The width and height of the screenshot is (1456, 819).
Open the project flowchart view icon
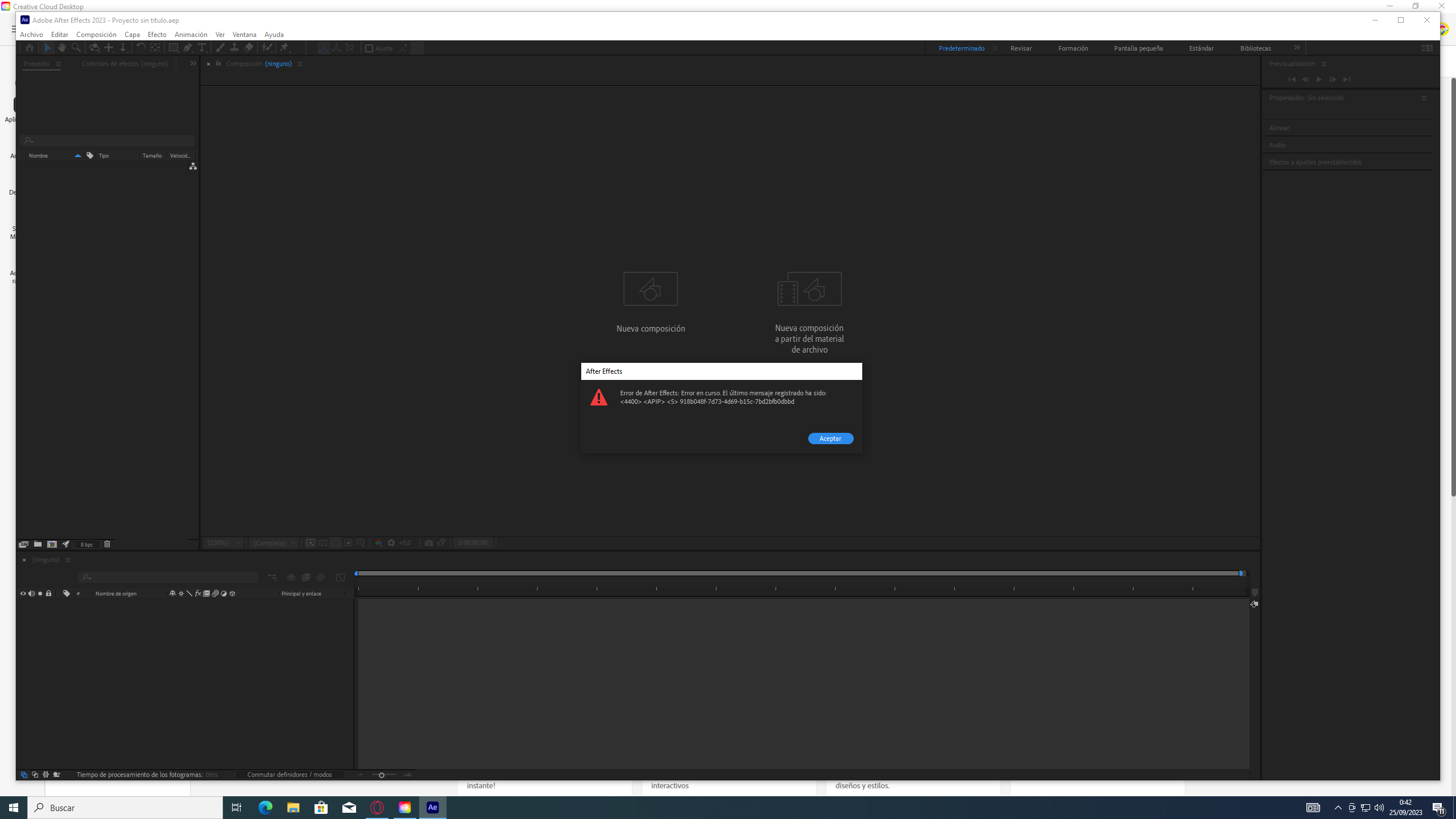point(193,166)
